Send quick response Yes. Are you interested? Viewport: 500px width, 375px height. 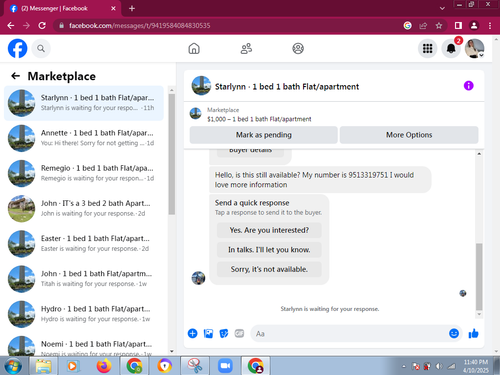(x=269, y=230)
